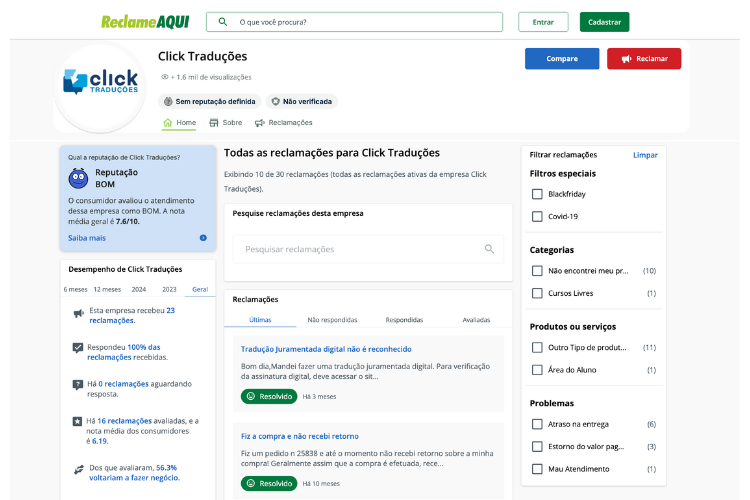Switch to the Avaliadas complaints tab

[476, 320]
